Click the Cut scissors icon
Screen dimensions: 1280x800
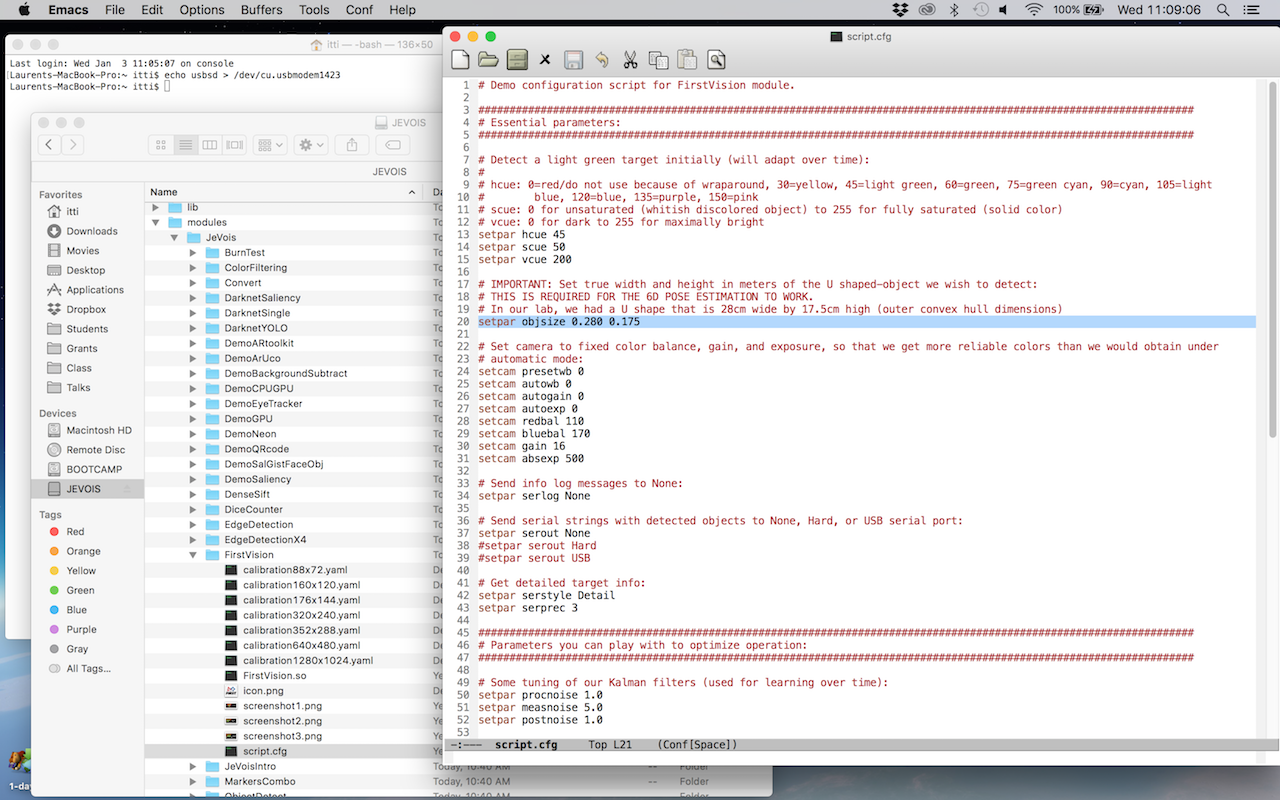[630, 60]
